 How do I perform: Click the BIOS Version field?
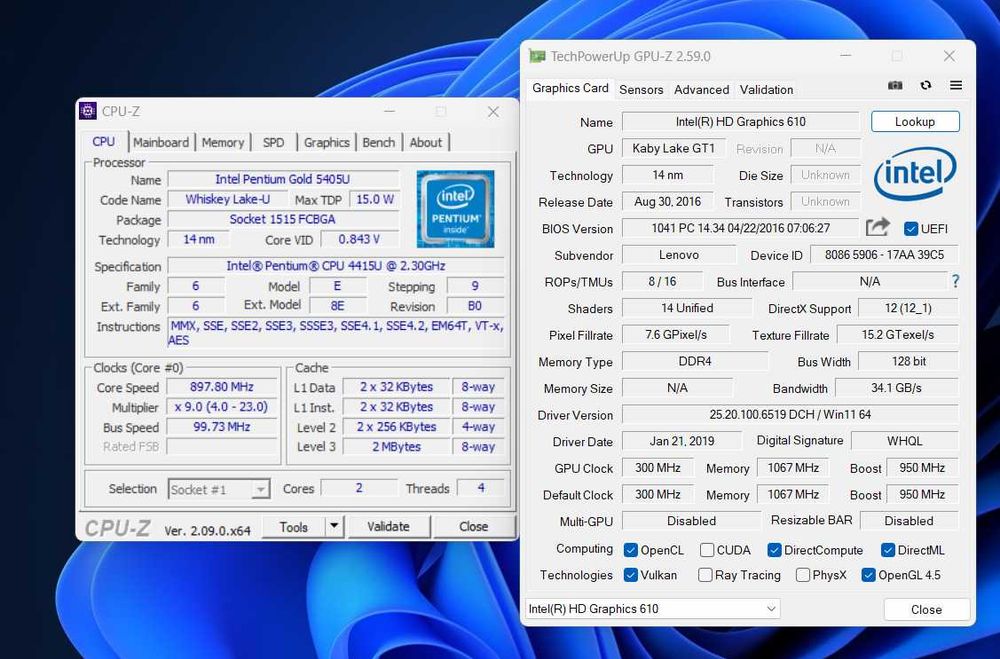(740, 228)
